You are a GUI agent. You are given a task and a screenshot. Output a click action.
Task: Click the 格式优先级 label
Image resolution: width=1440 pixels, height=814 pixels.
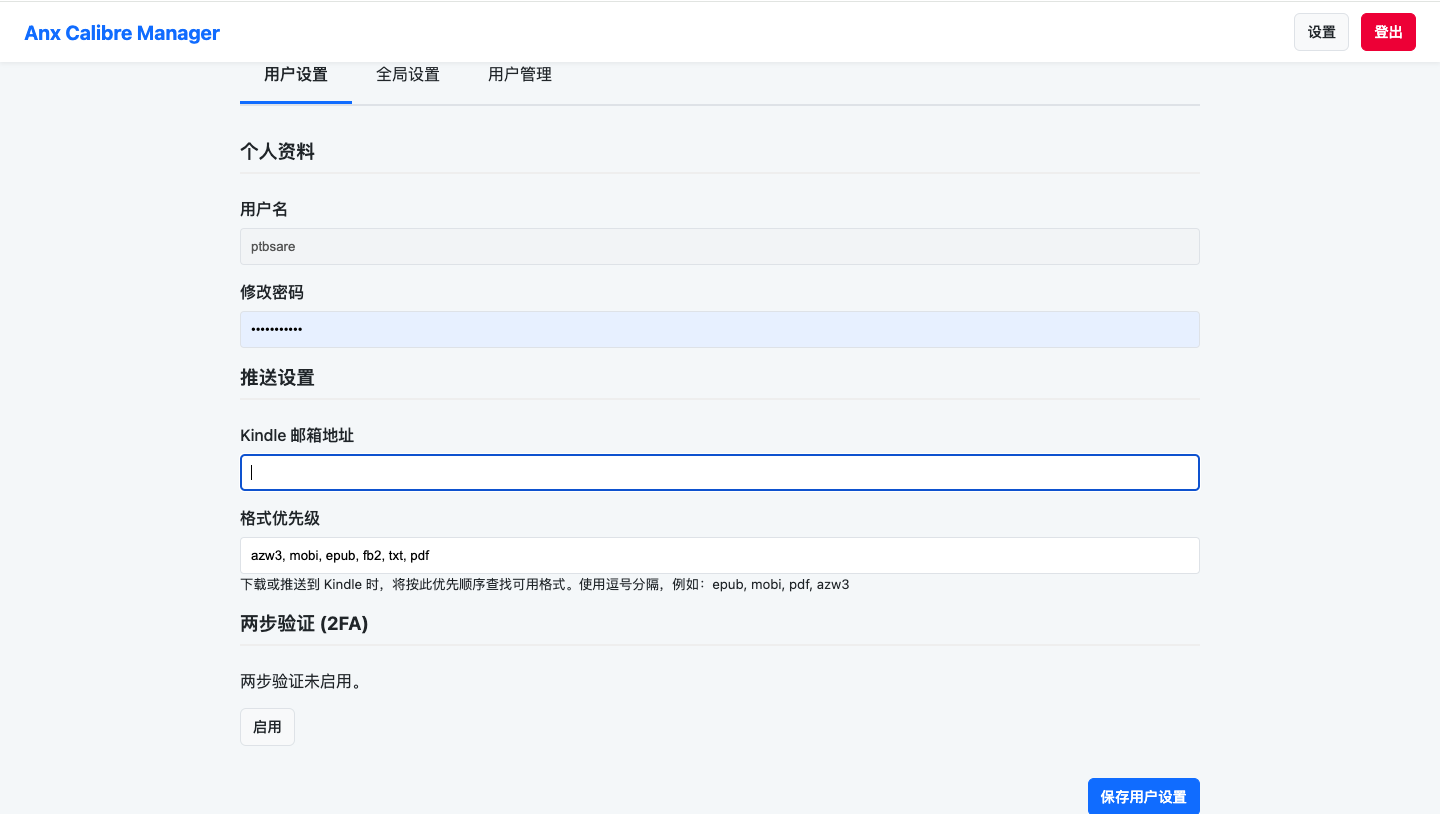click(x=280, y=518)
